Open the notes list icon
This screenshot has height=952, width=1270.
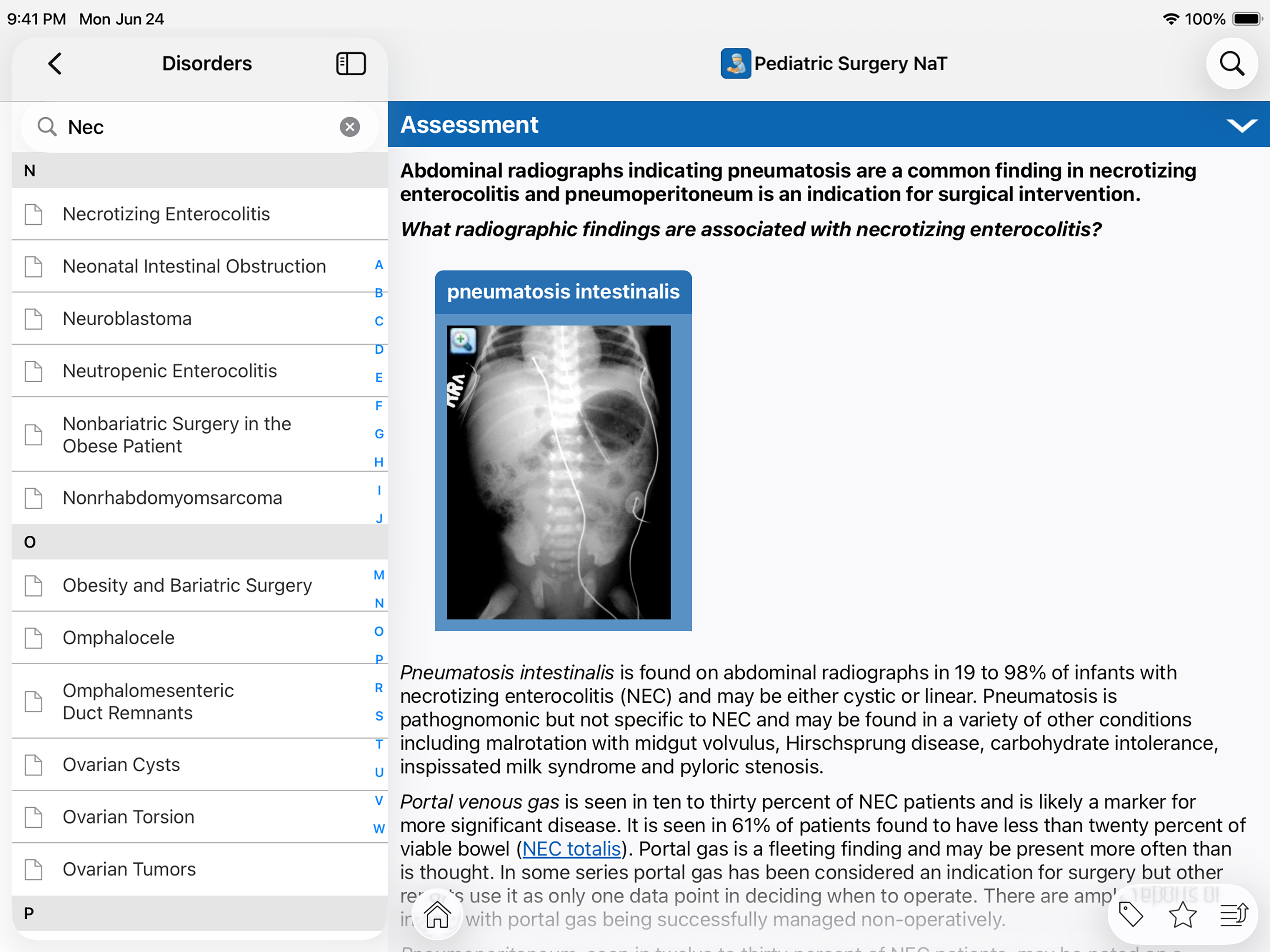click(x=1234, y=915)
